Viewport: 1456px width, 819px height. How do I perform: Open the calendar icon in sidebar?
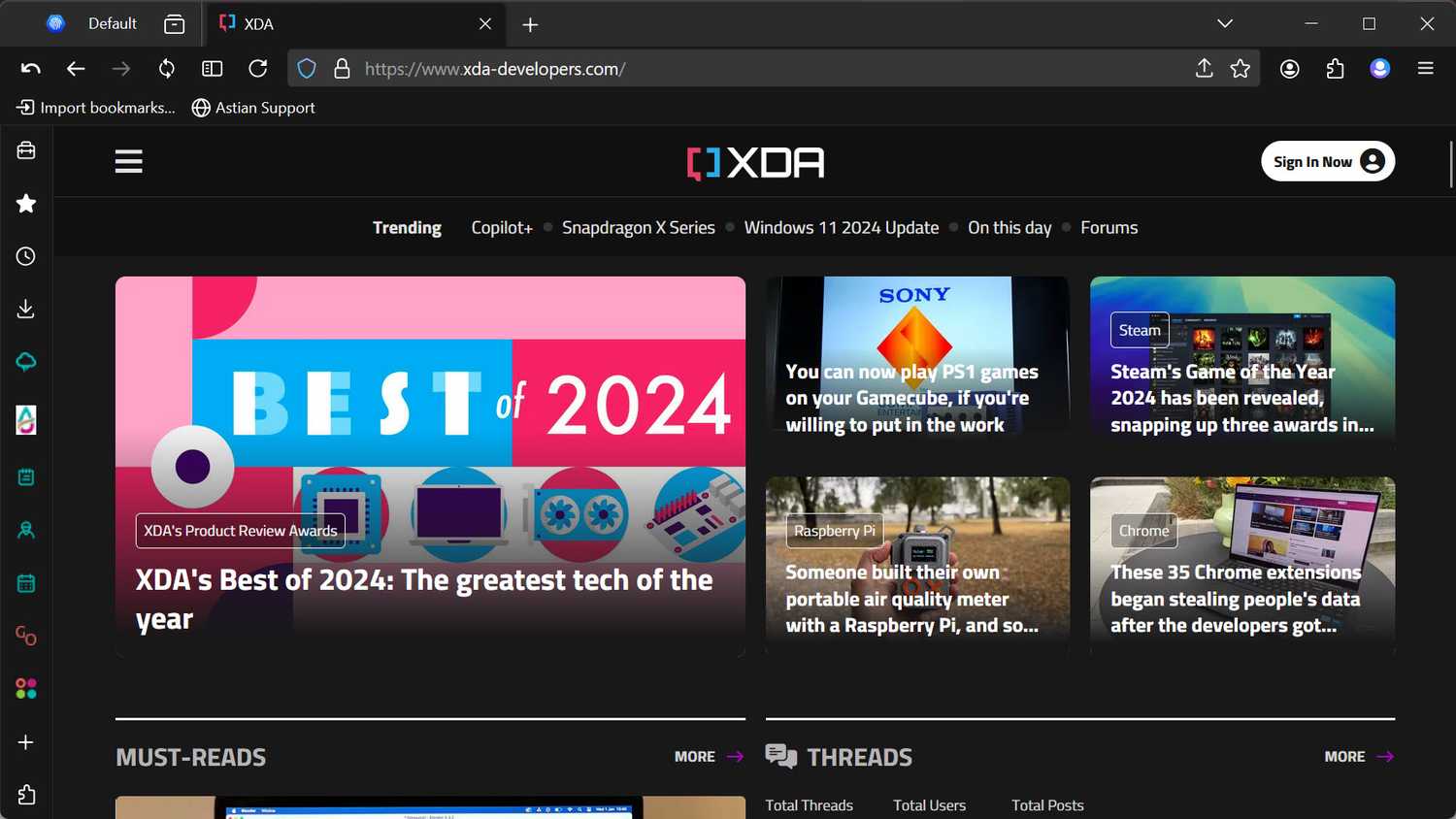(x=26, y=583)
